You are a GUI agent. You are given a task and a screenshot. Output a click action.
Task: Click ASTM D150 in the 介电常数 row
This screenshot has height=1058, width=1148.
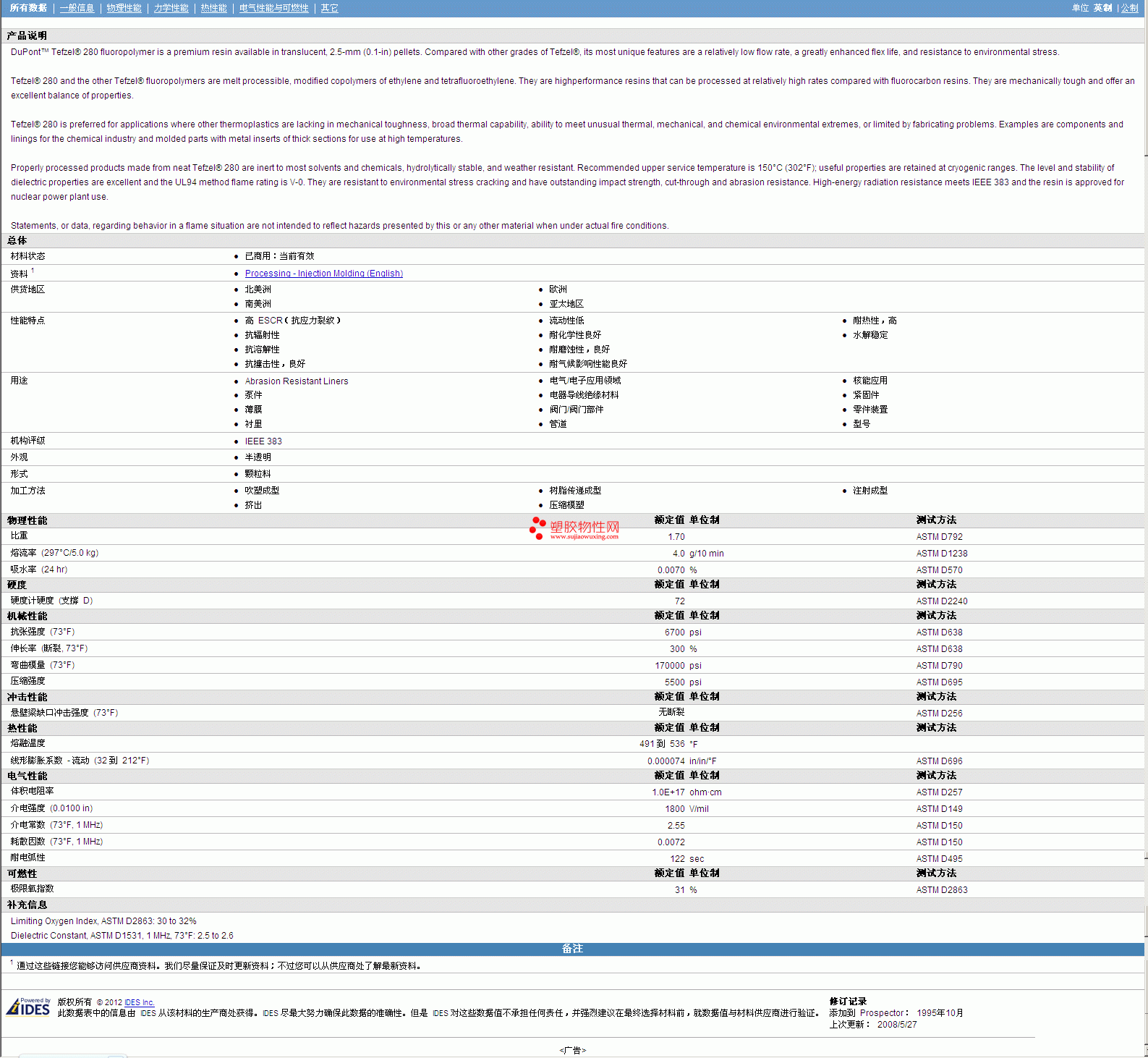(x=939, y=826)
